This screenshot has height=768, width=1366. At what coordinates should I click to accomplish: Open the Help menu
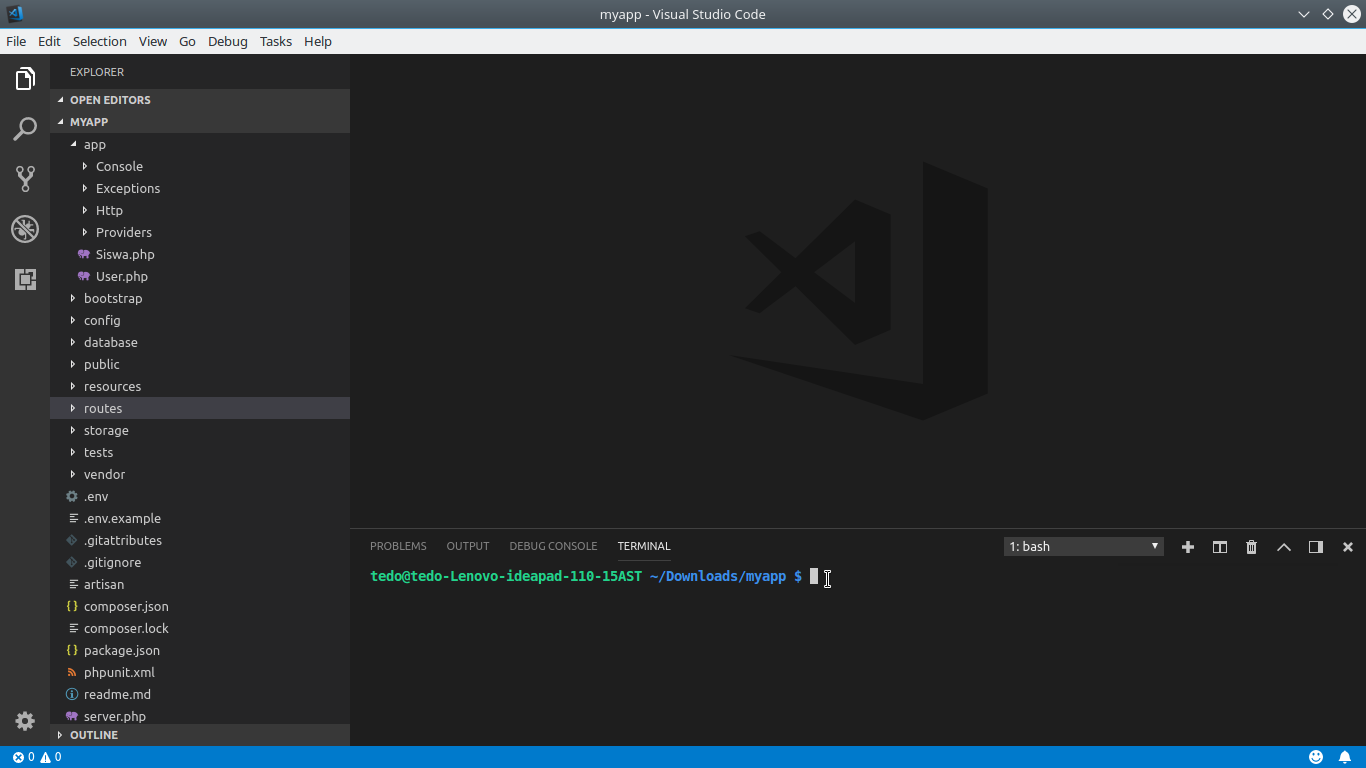pos(318,41)
